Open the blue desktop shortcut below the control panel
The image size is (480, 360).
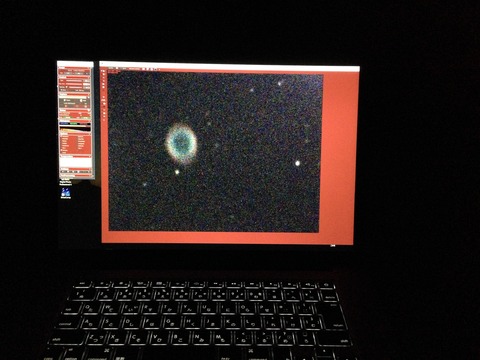(66, 193)
